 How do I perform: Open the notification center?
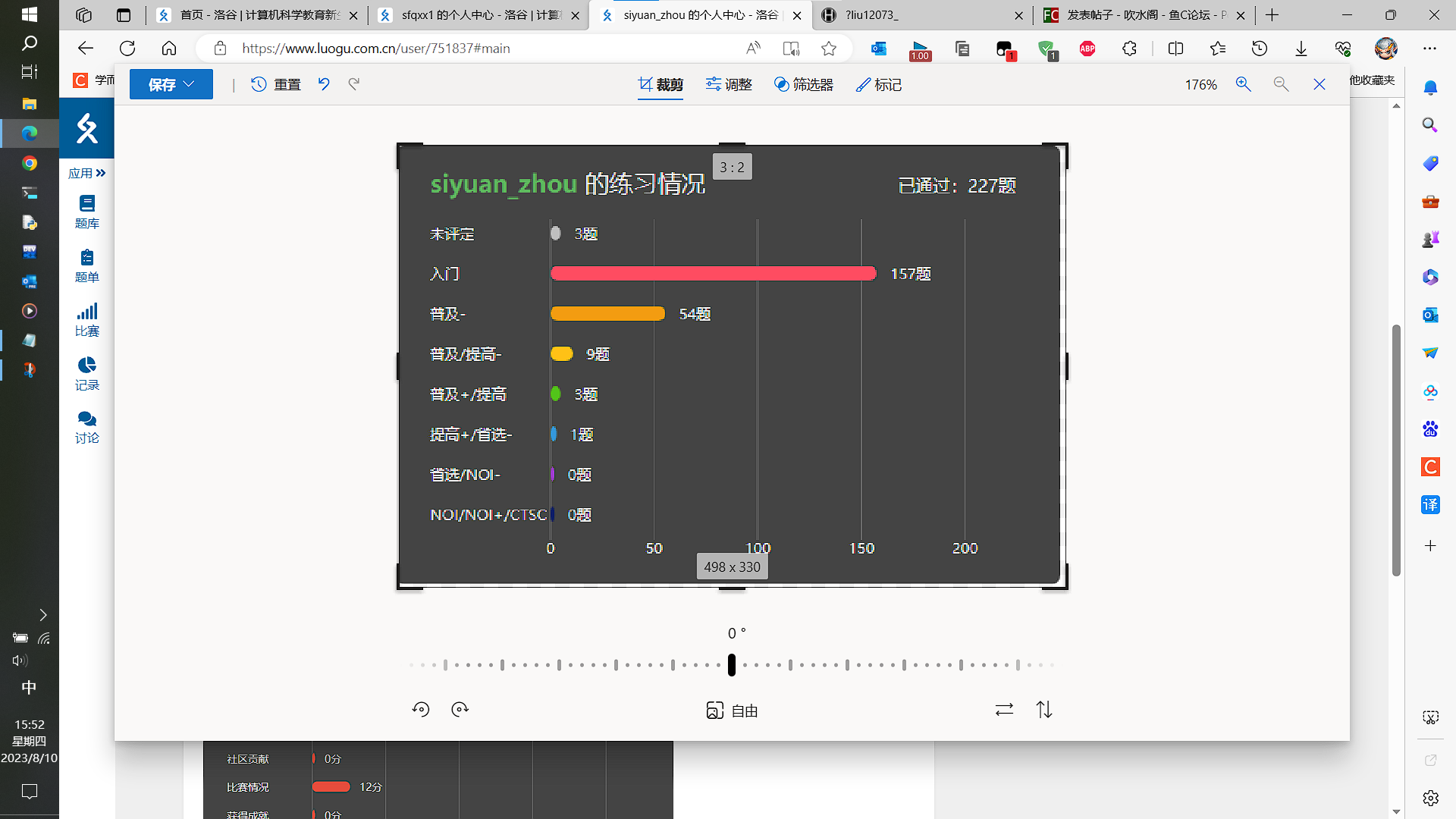pyautogui.click(x=30, y=792)
